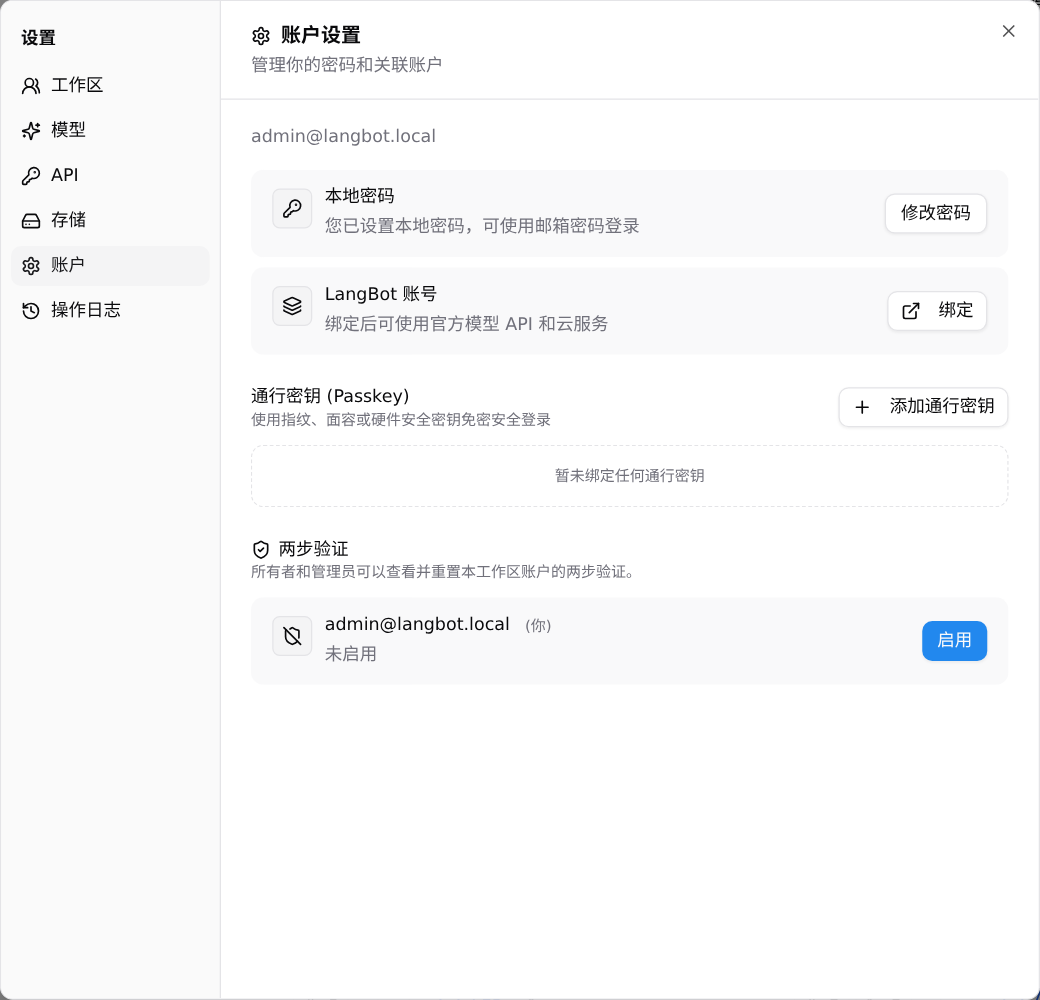Click the shield check icon beside 两步验证

tap(261, 549)
